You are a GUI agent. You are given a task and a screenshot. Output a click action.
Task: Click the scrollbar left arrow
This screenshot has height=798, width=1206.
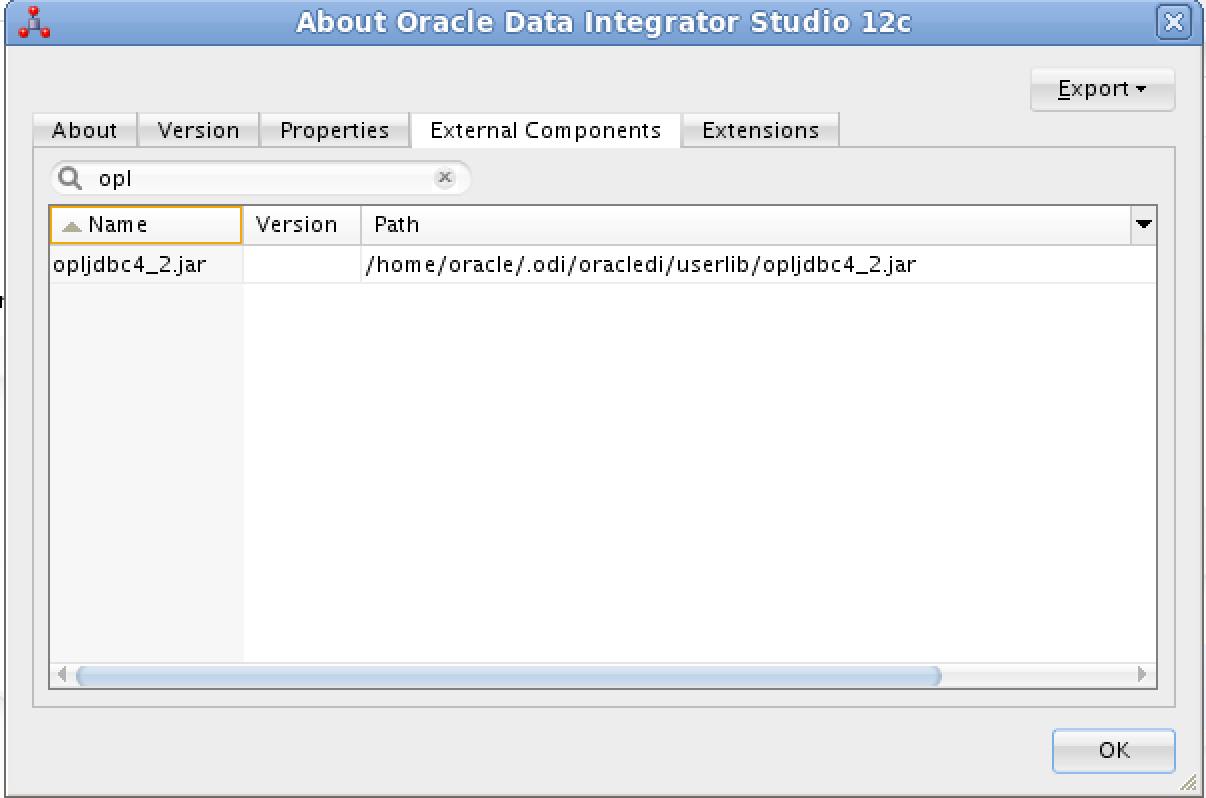pyautogui.click(x=61, y=676)
